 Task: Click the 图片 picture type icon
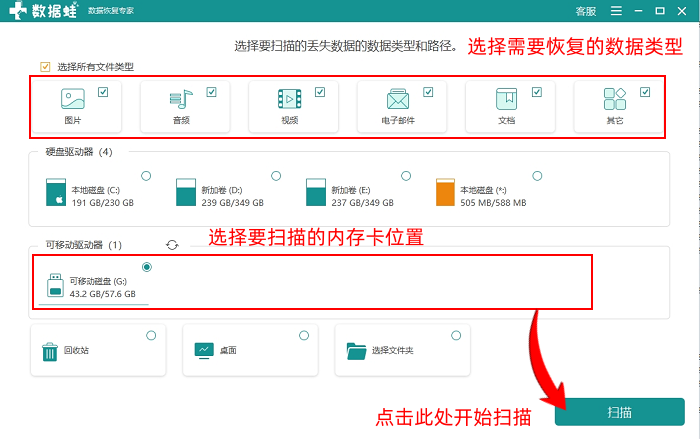click(73, 99)
